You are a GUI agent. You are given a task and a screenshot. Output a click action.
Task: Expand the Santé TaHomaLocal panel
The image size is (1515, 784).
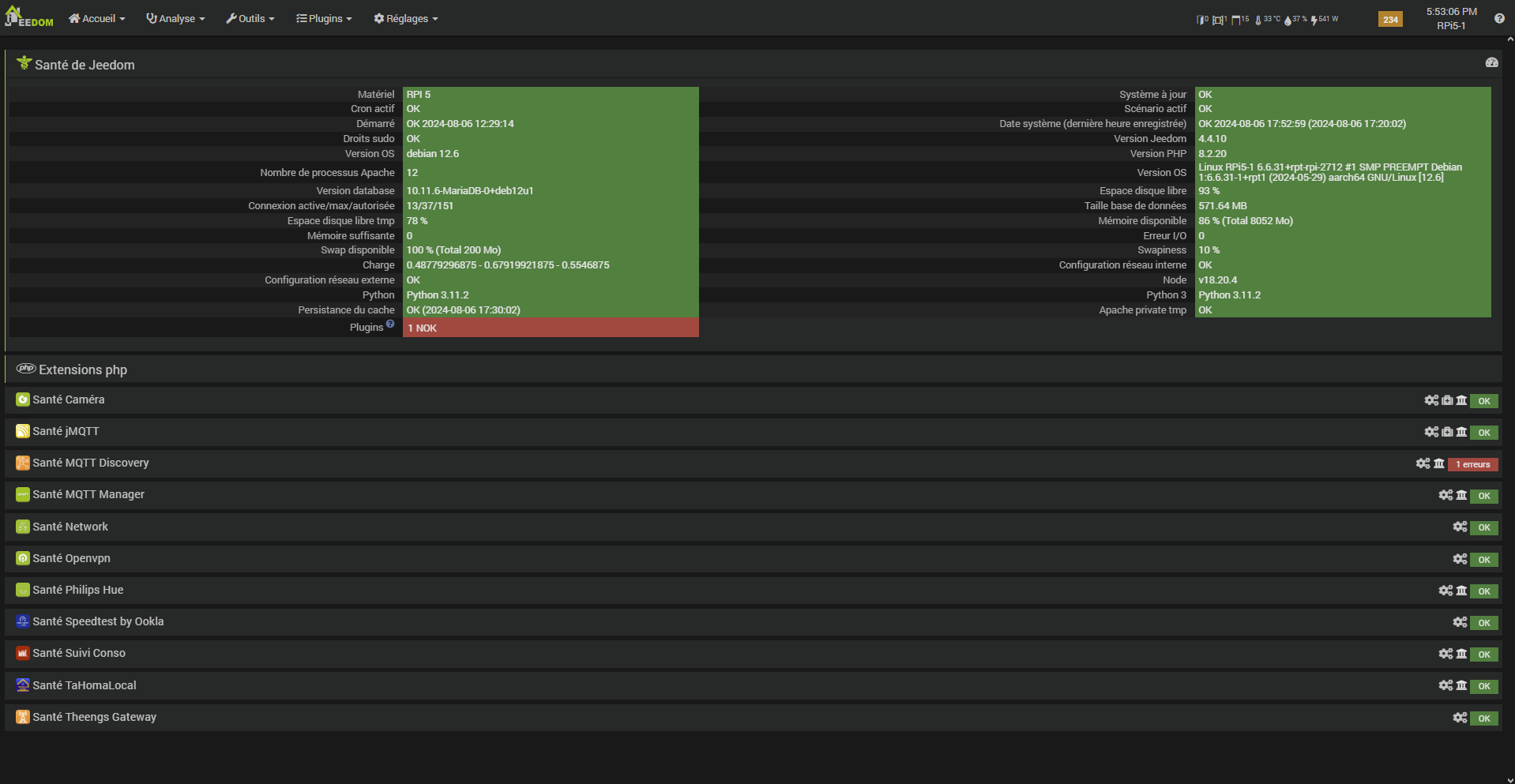click(x=754, y=685)
